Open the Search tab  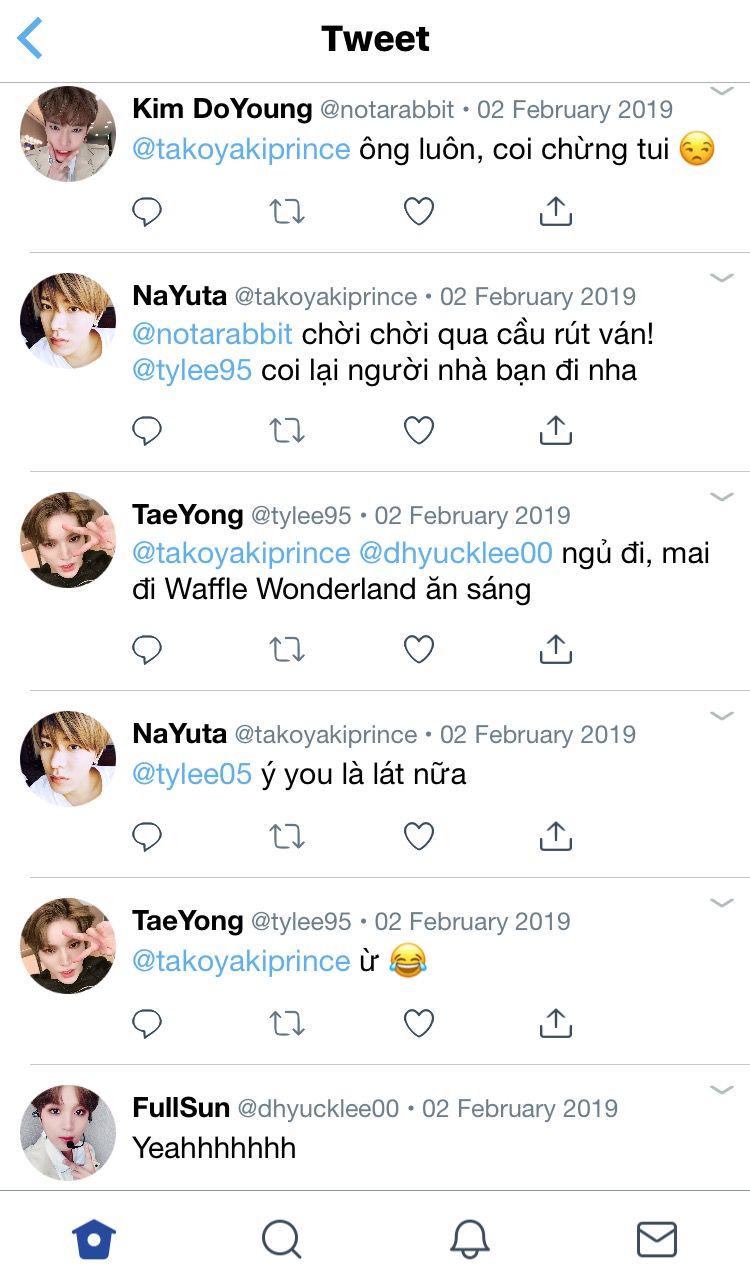tap(281, 1240)
